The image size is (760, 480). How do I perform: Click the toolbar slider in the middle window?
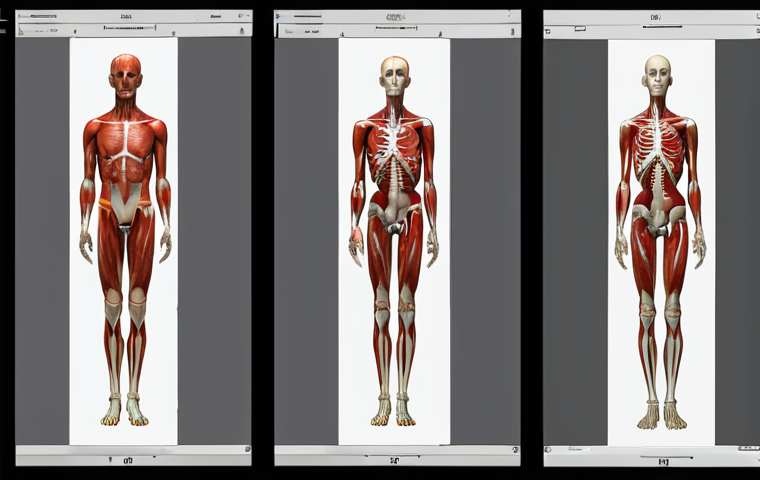tap(396, 28)
